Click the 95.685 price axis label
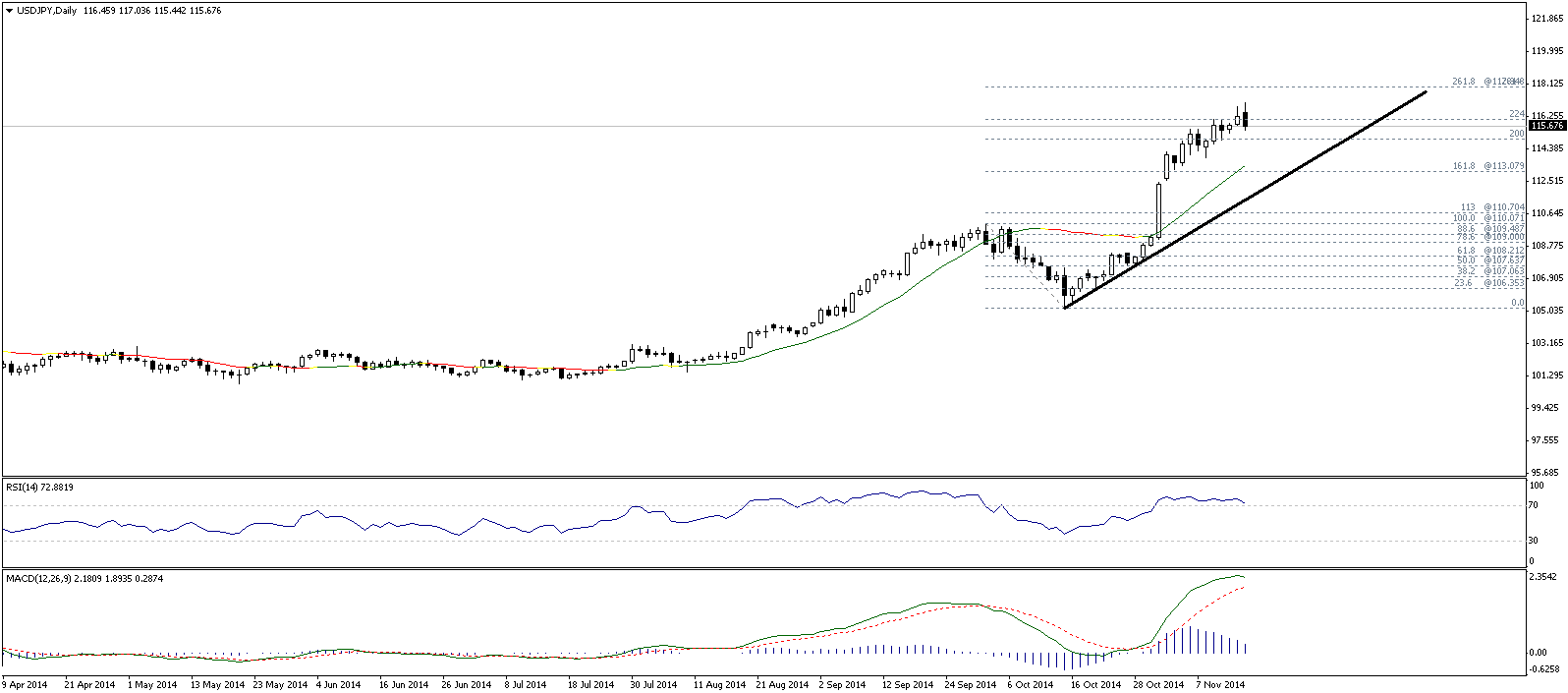The width and height of the screenshot is (1568, 693). point(1547,473)
